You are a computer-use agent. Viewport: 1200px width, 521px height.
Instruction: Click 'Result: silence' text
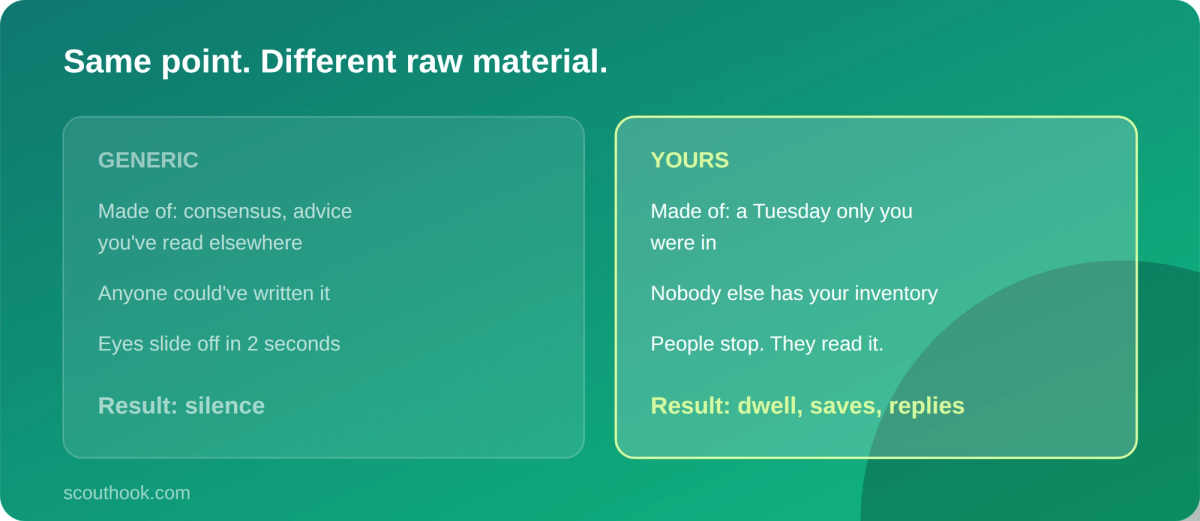(x=181, y=405)
